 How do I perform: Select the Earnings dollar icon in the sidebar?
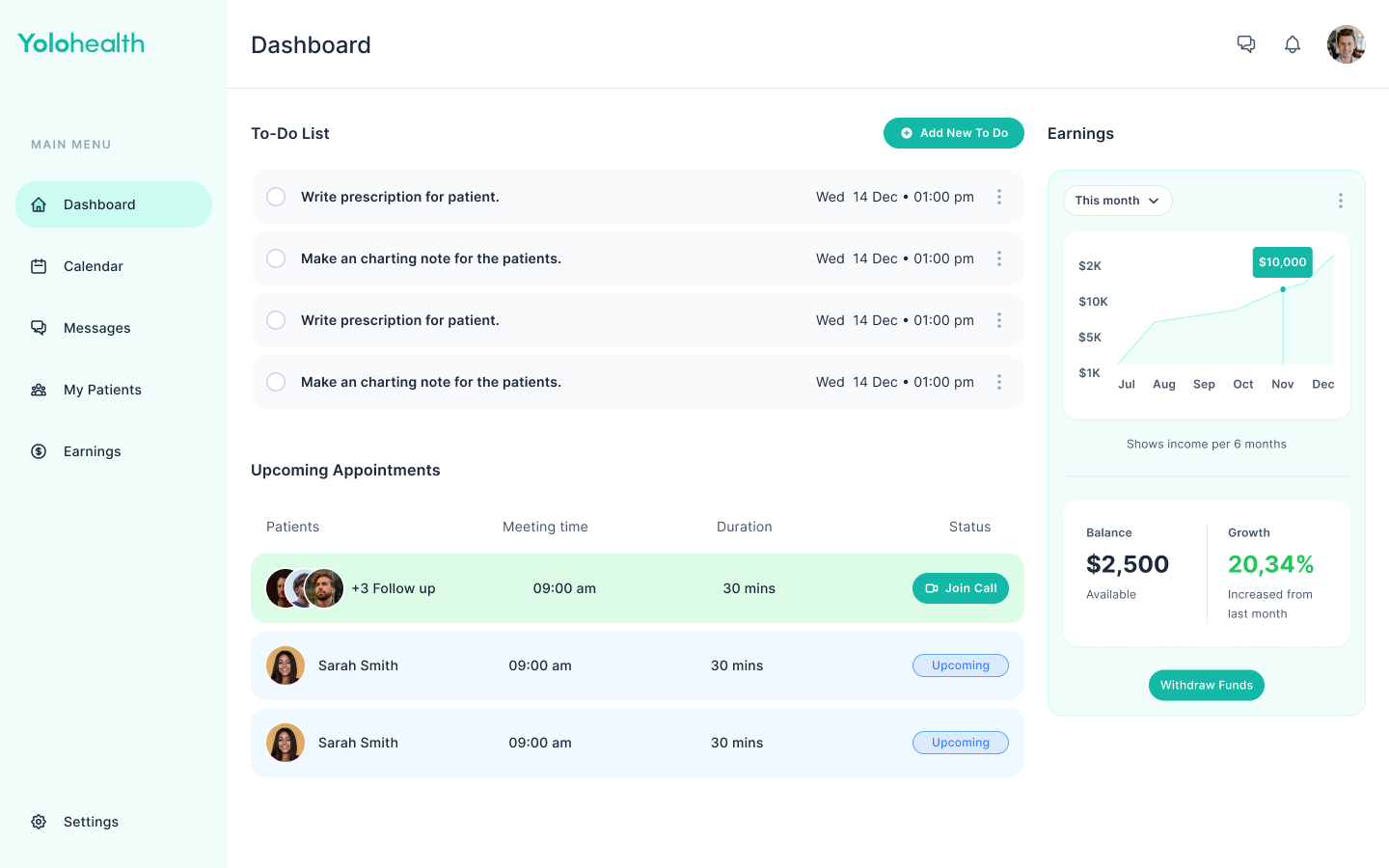pos(39,451)
